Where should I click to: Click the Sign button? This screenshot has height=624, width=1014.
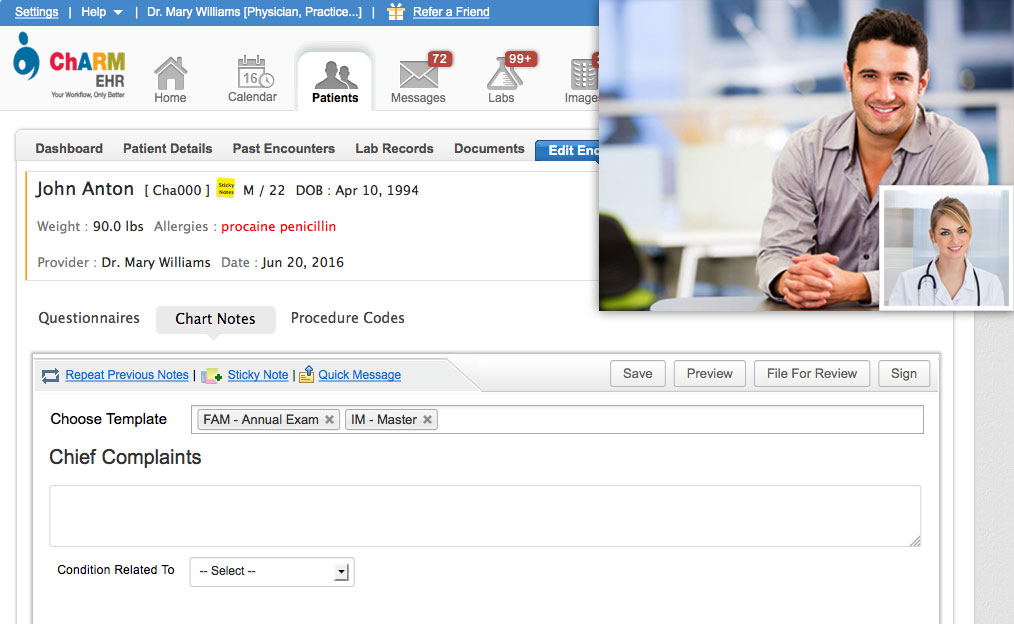[x=903, y=373]
